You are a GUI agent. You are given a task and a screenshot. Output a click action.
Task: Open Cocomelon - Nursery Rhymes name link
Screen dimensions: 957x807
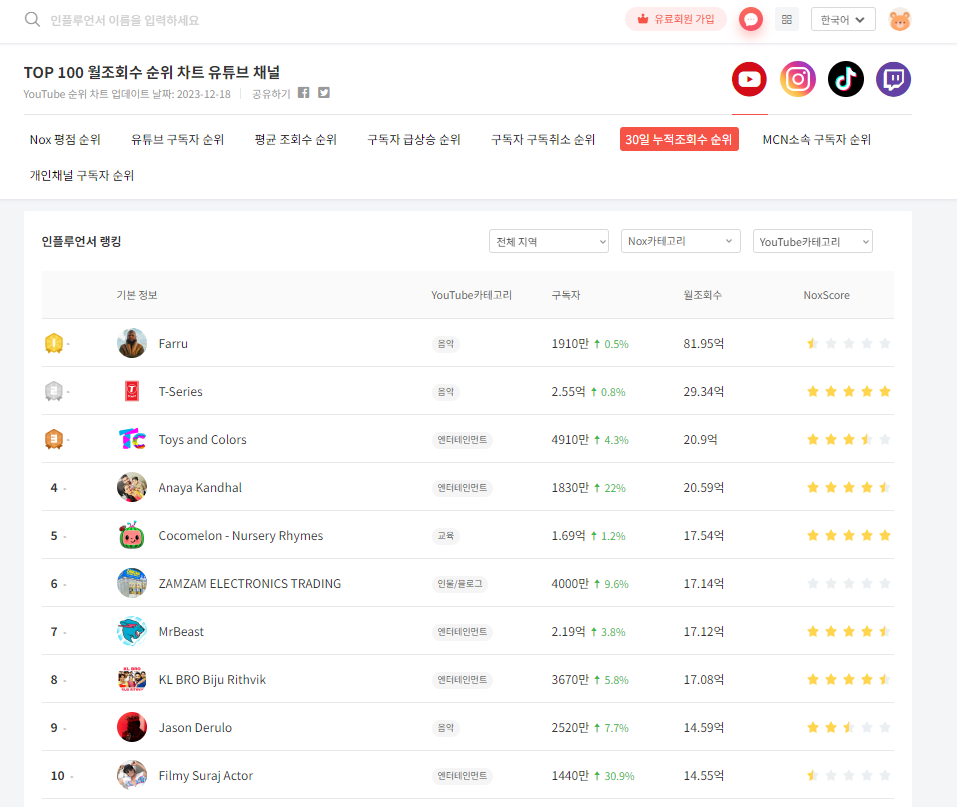pos(240,536)
